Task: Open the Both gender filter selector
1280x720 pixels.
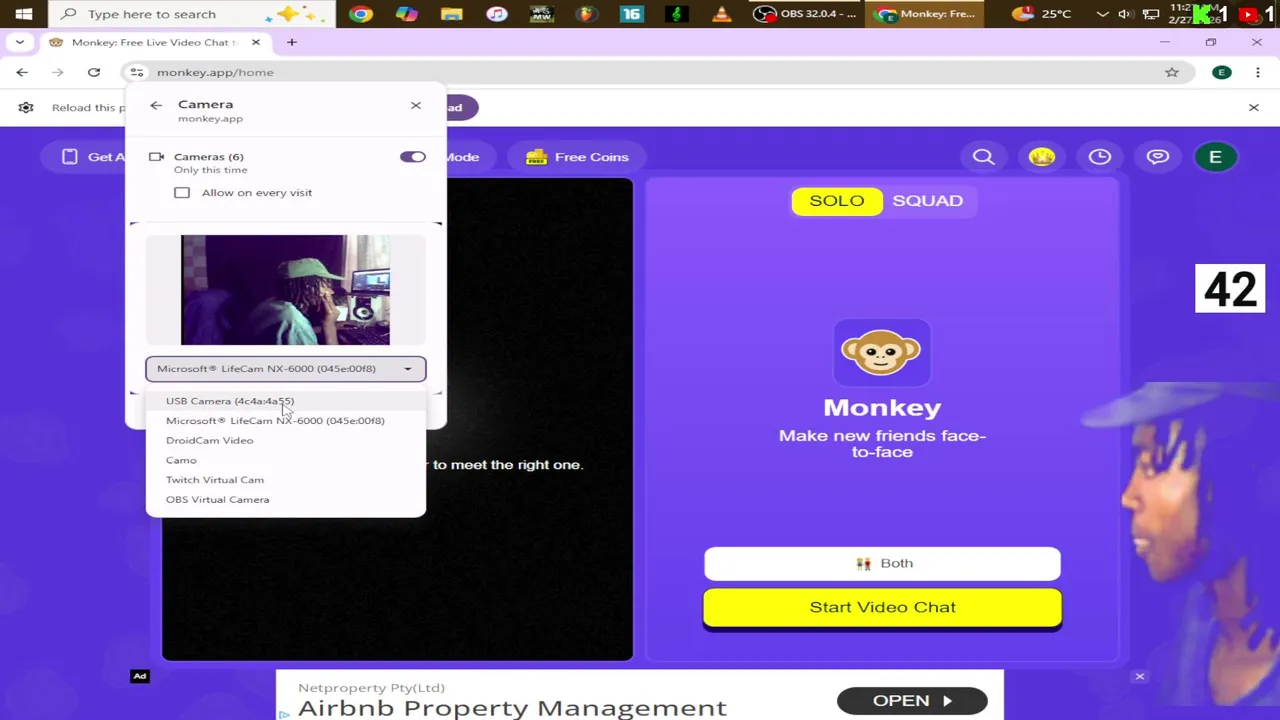Action: click(882, 564)
